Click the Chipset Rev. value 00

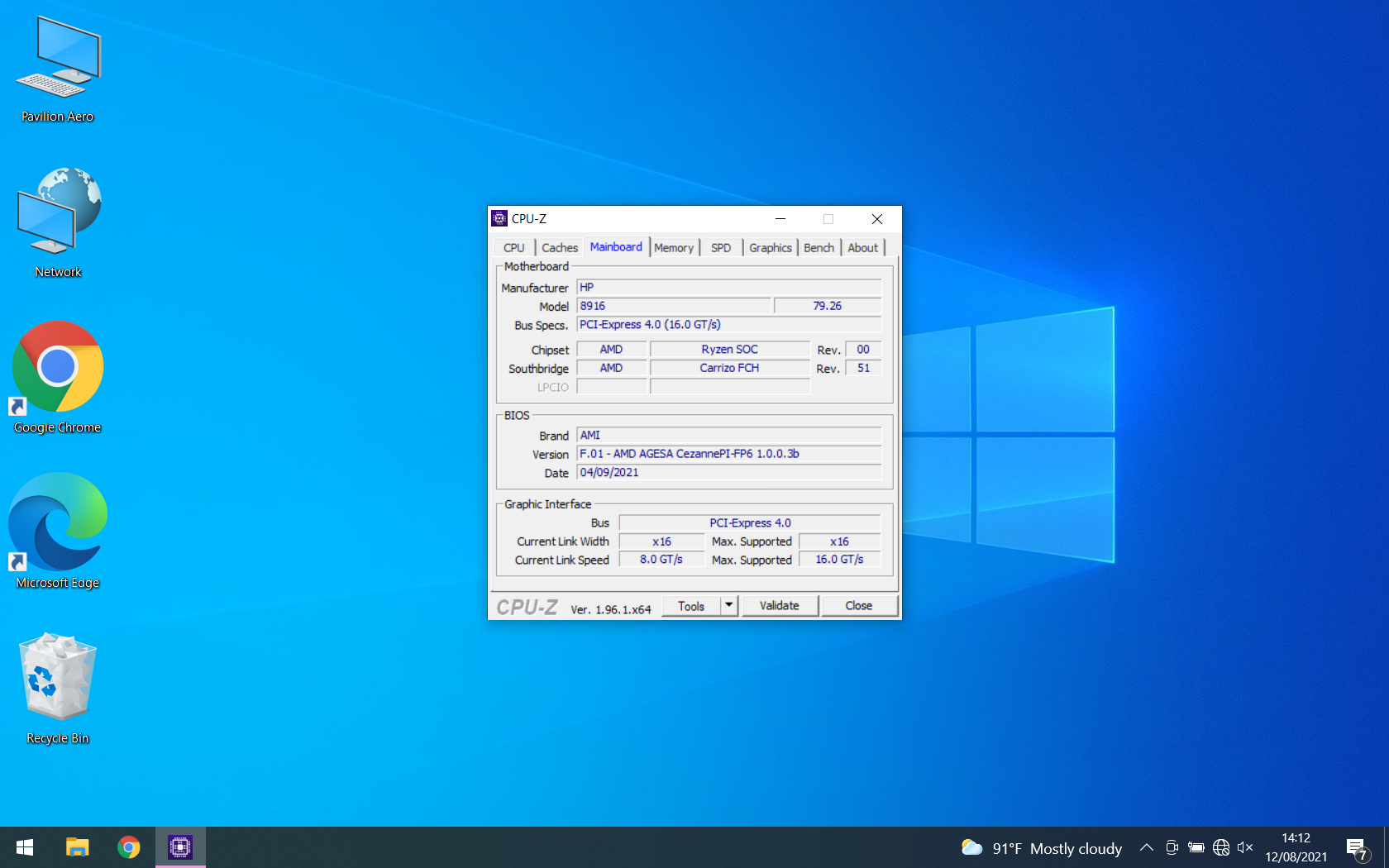click(x=863, y=350)
